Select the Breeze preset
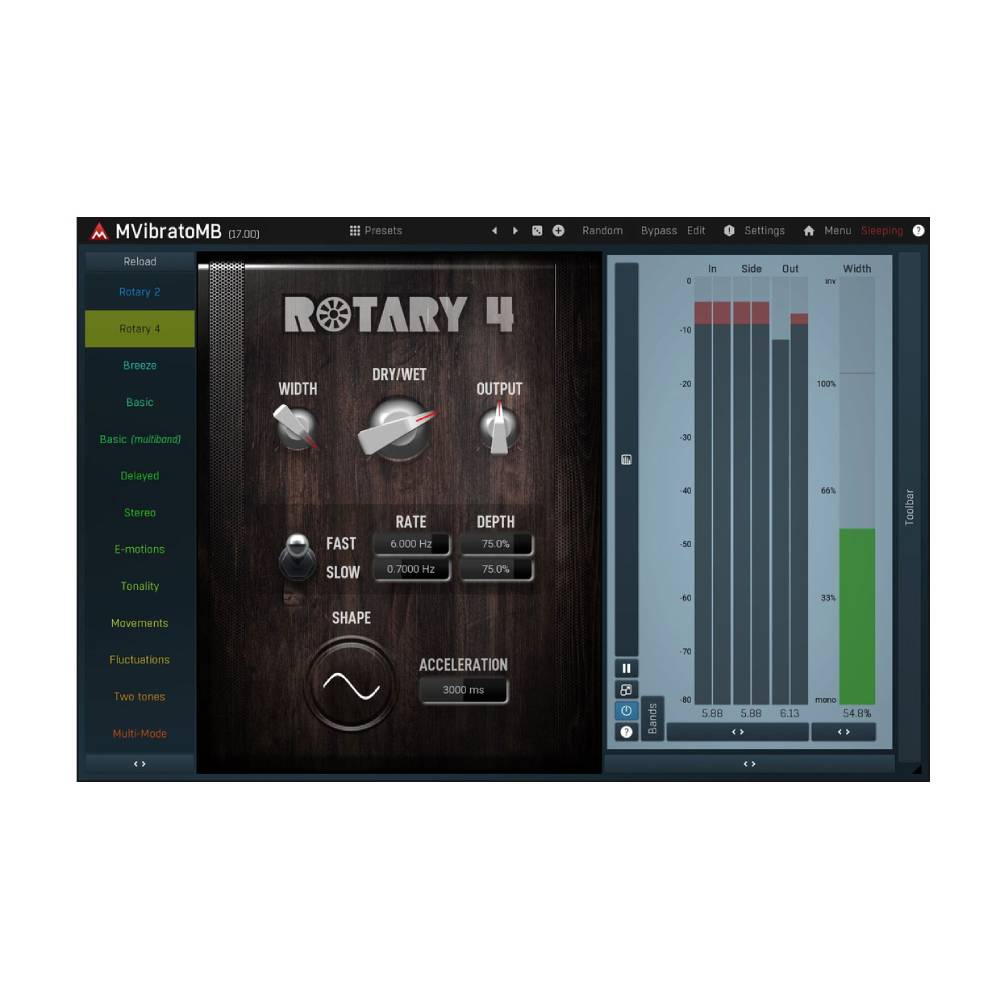The width and height of the screenshot is (1000, 1000). (x=140, y=366)
